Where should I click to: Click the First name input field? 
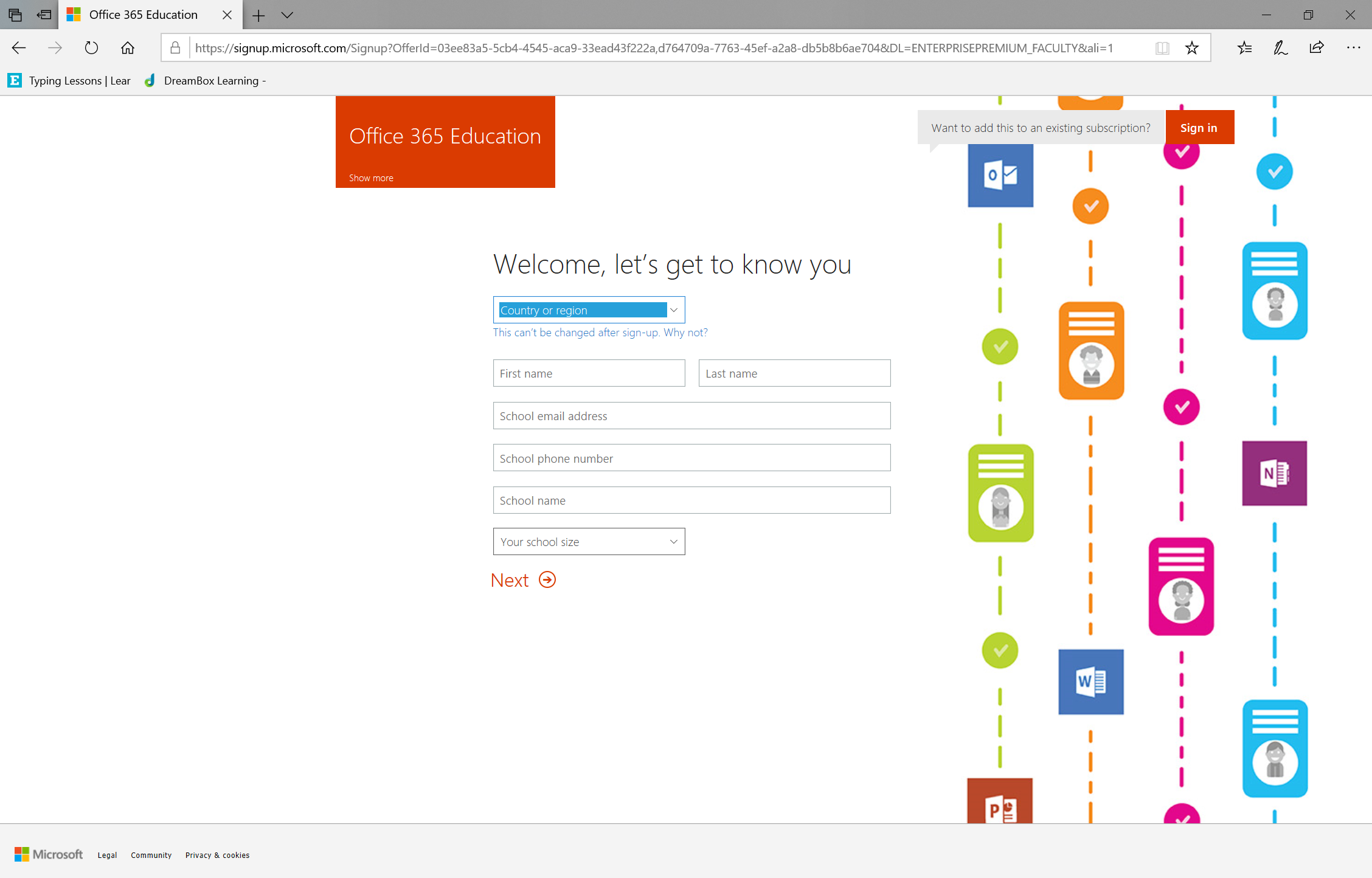(588, 373)
